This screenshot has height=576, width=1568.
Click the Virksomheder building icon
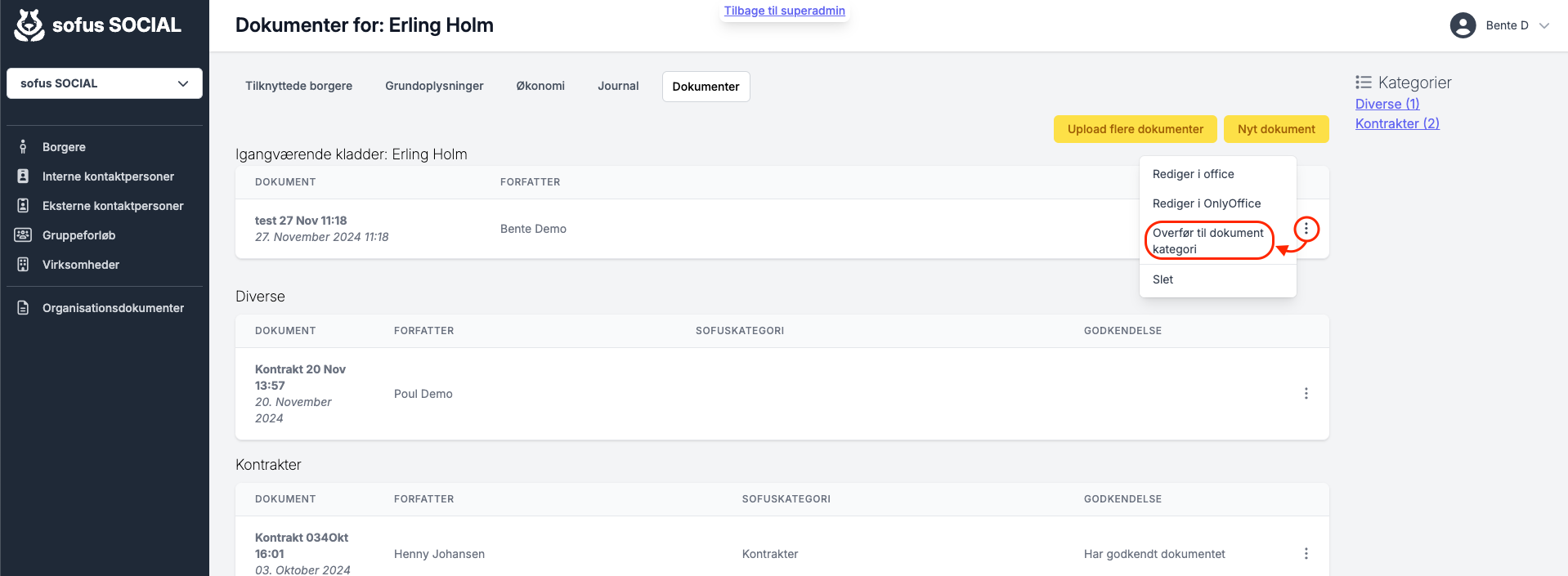tap(23, 265)
